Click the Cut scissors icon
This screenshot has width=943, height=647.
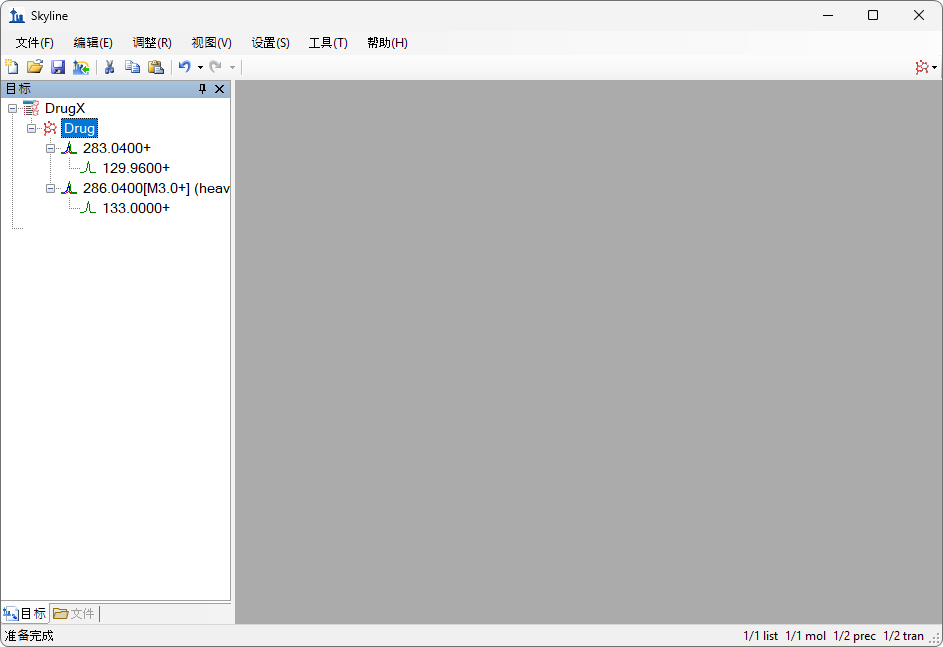(109, 67)
